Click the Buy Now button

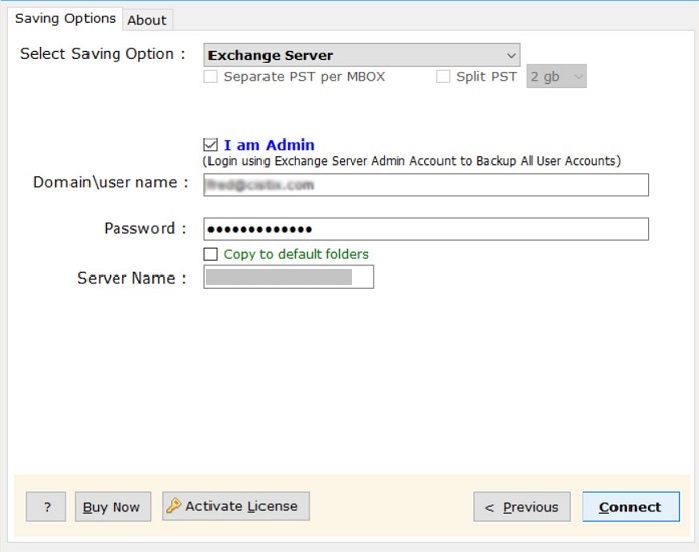(113, 507)
